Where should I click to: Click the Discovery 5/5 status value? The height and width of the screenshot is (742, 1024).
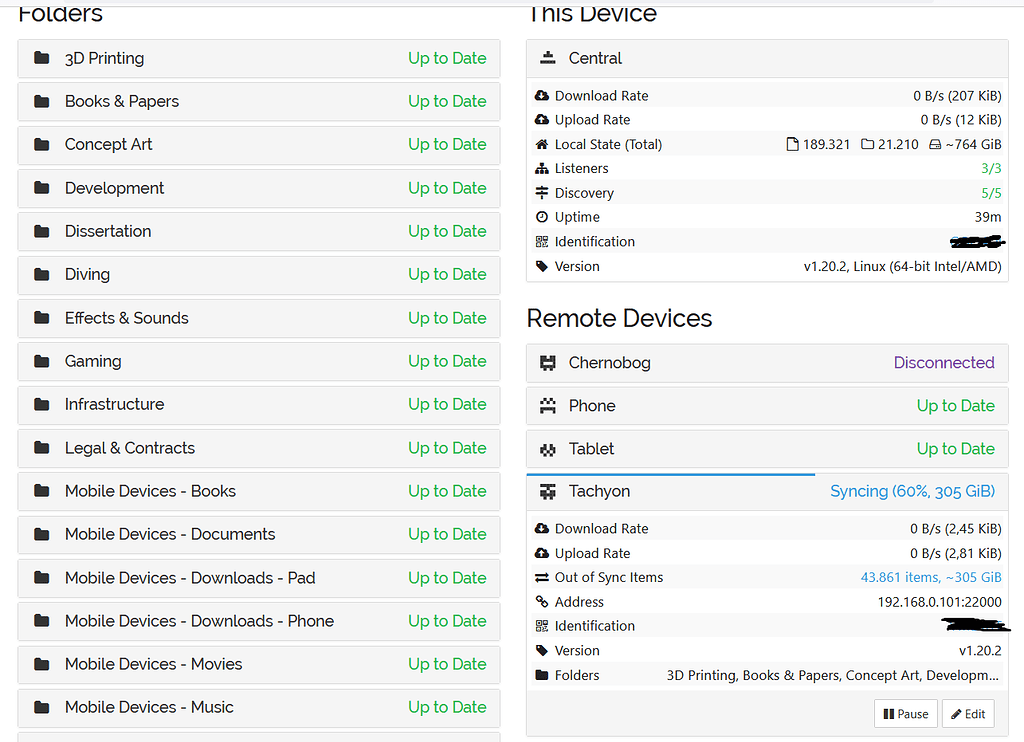[990, 193]
